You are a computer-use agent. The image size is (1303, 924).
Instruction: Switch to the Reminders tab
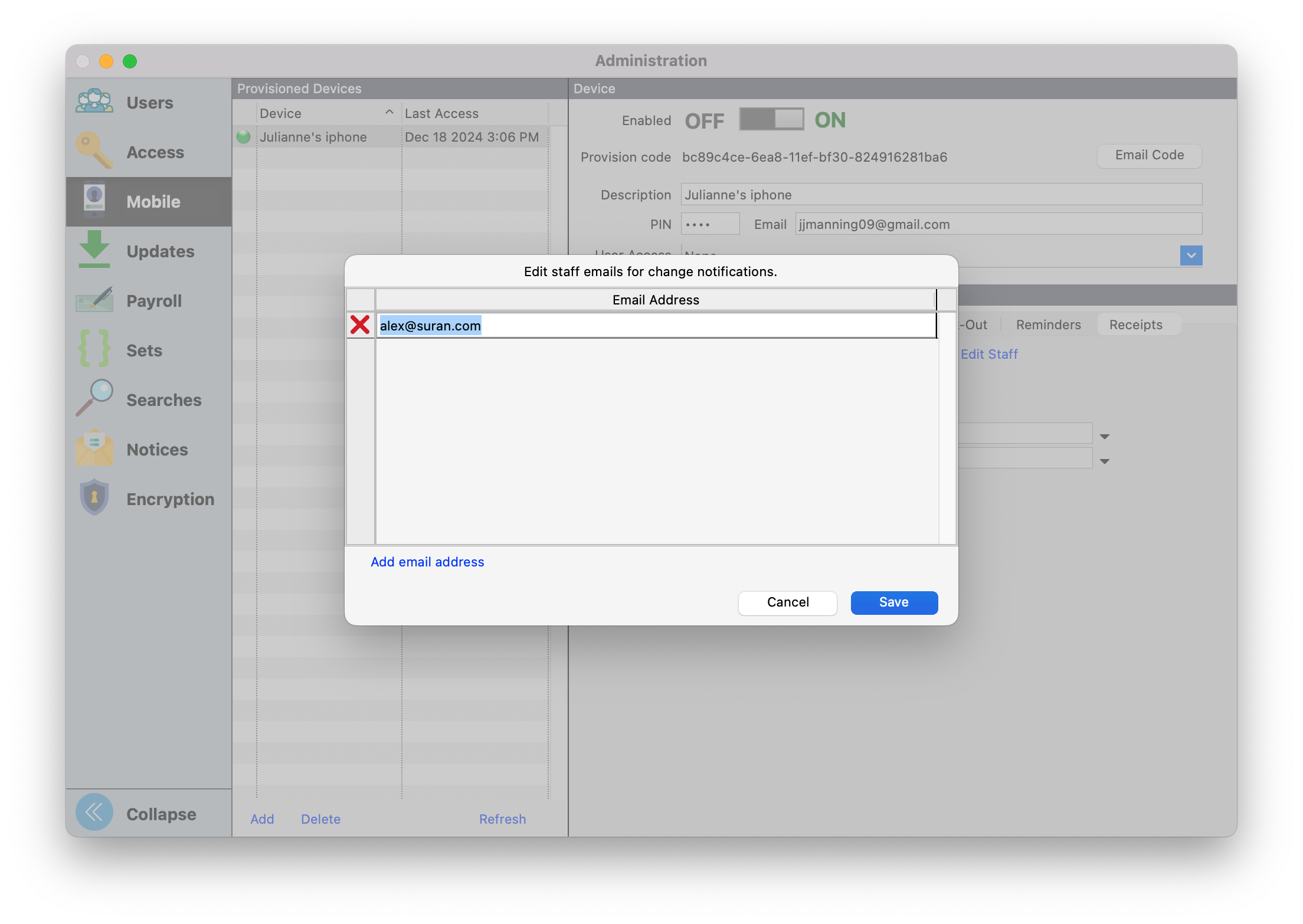point(1048,325)
